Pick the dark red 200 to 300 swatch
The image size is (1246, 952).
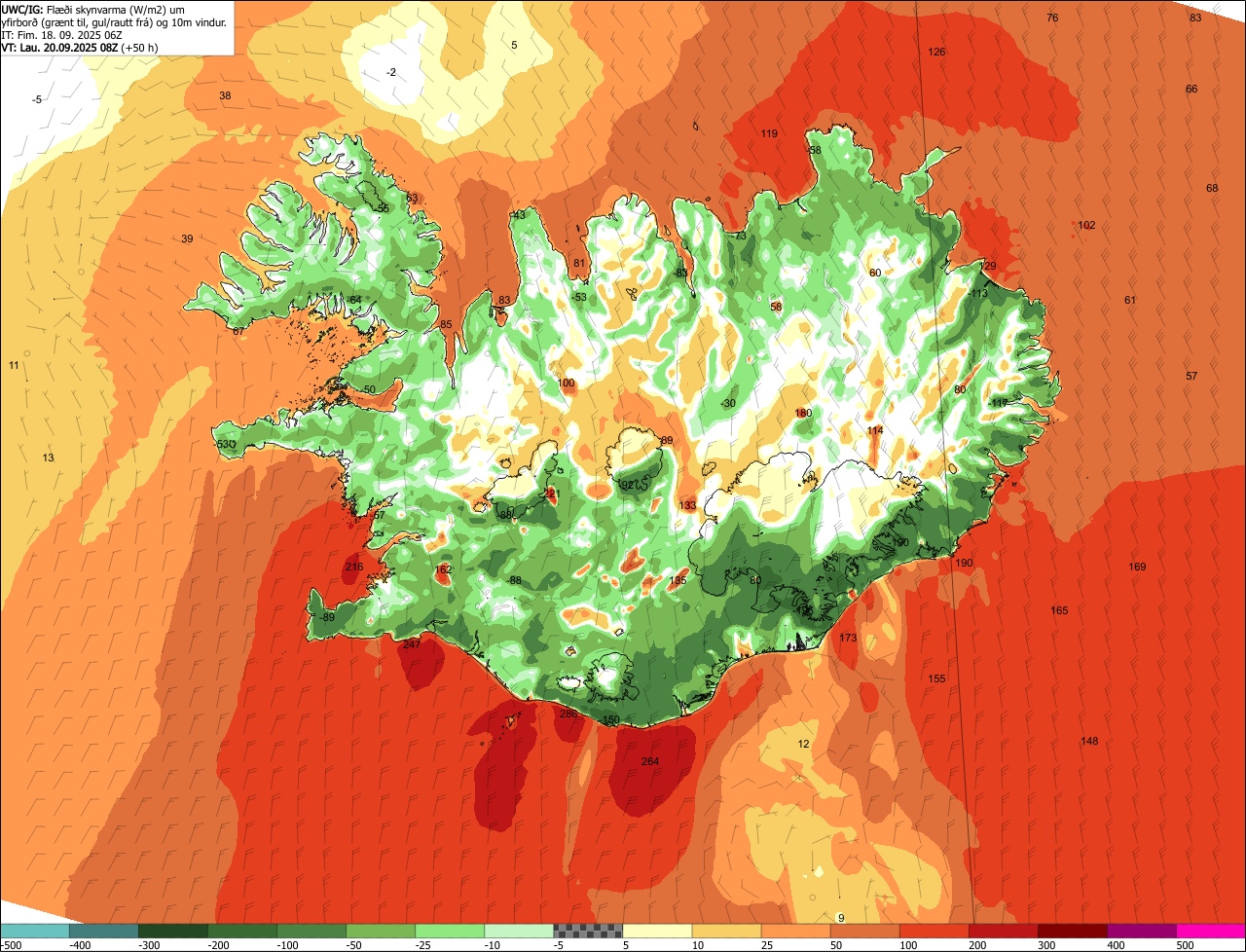(x=1003, y=931)
